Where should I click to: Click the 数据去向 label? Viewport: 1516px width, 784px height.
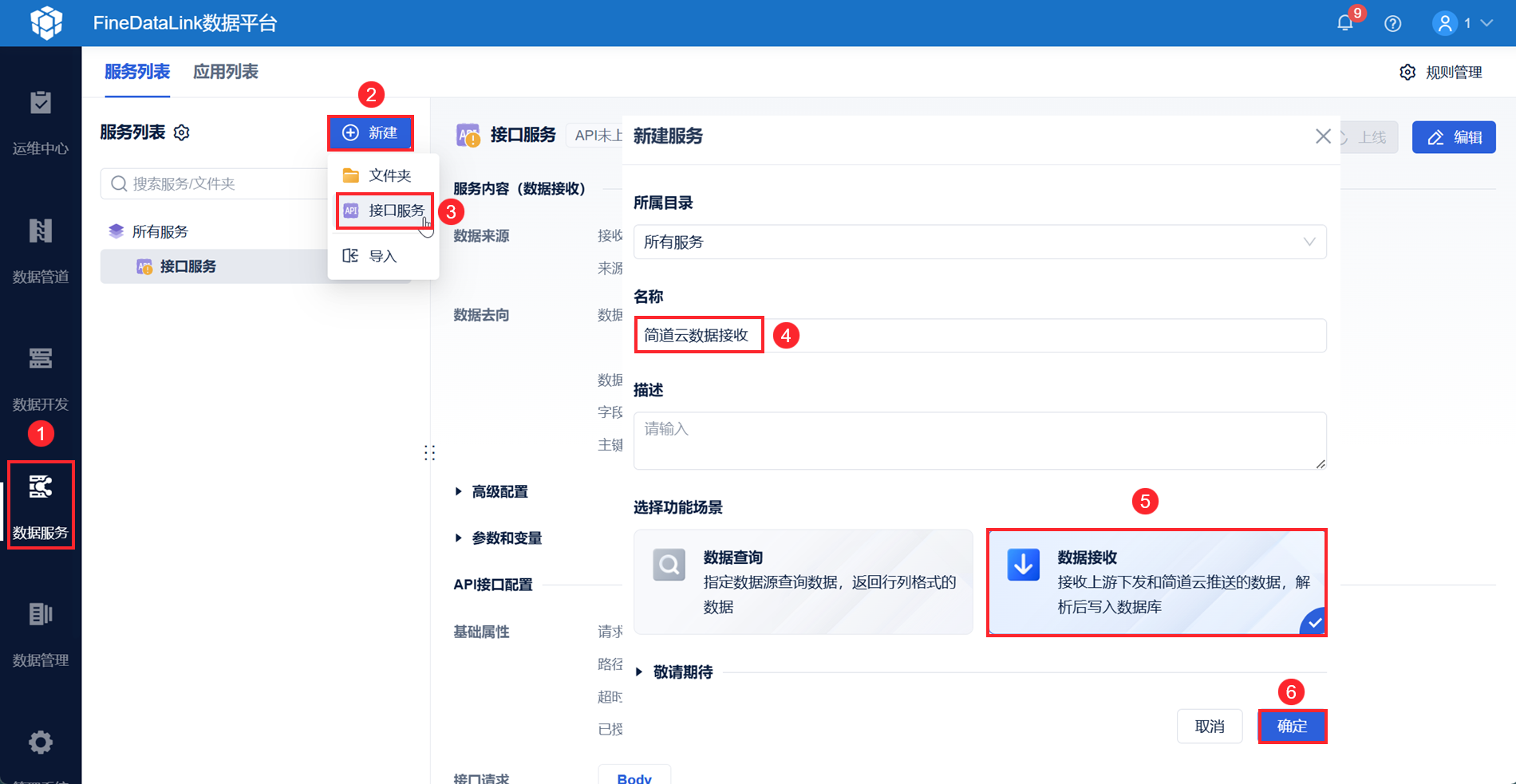pos(481,315)
